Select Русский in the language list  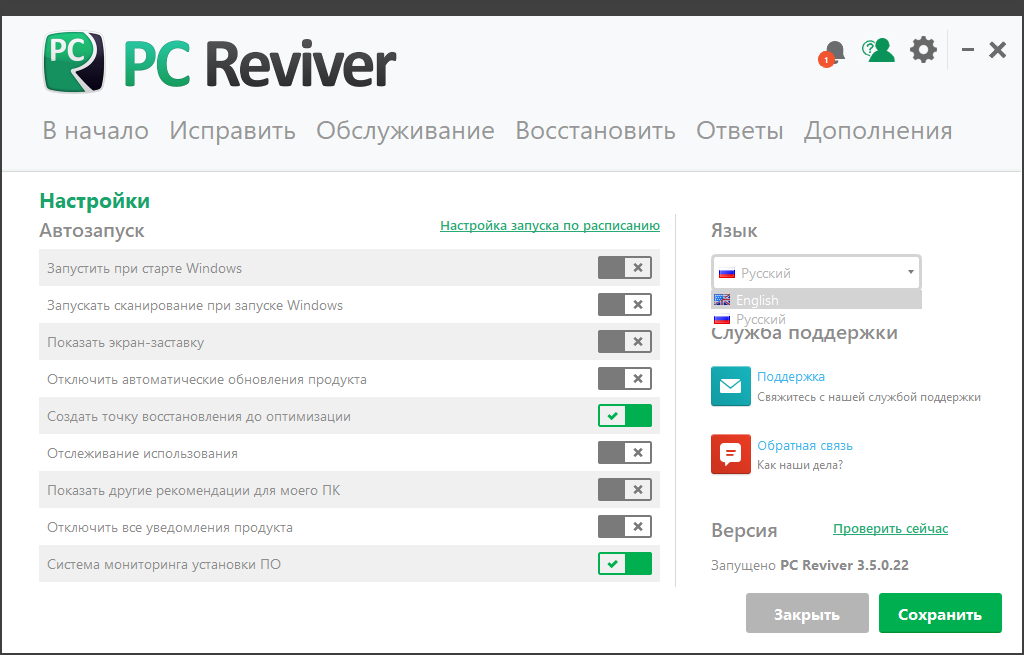(x=816, y=319)
